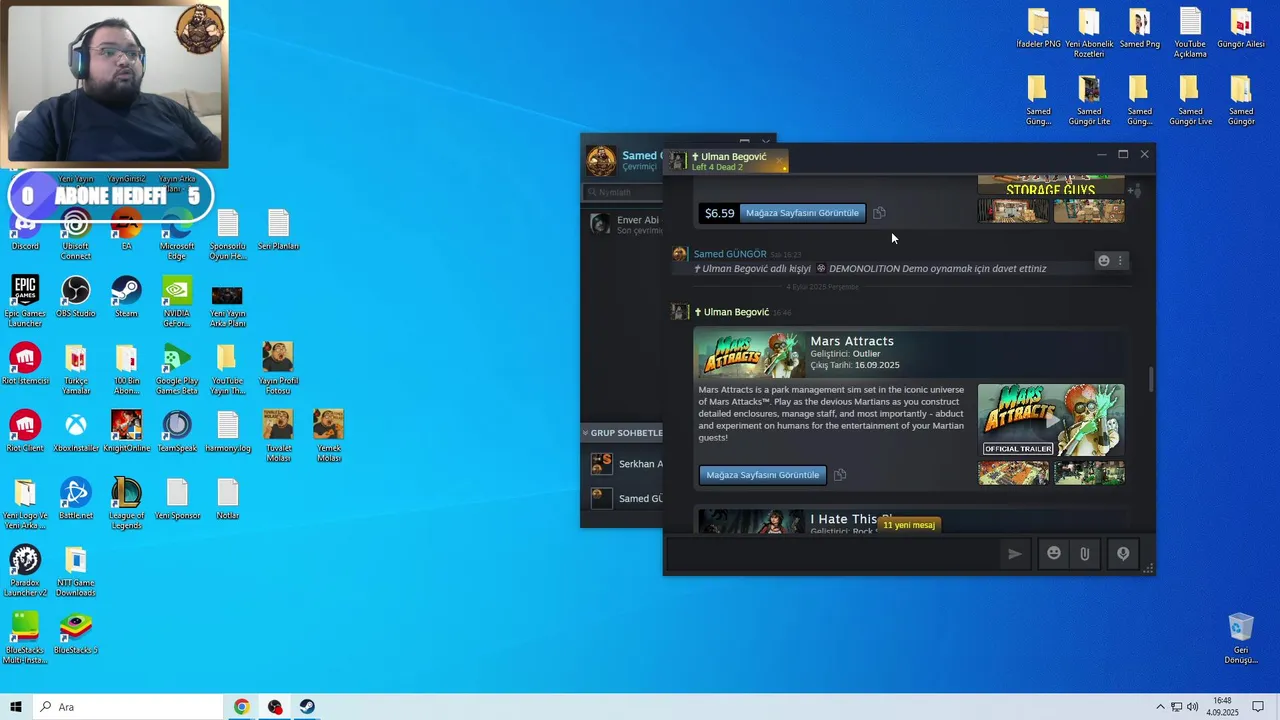This screenshot has height=720, width=1280.
Task: Select the Notlar text file on desktop
Action: (227, 499)
